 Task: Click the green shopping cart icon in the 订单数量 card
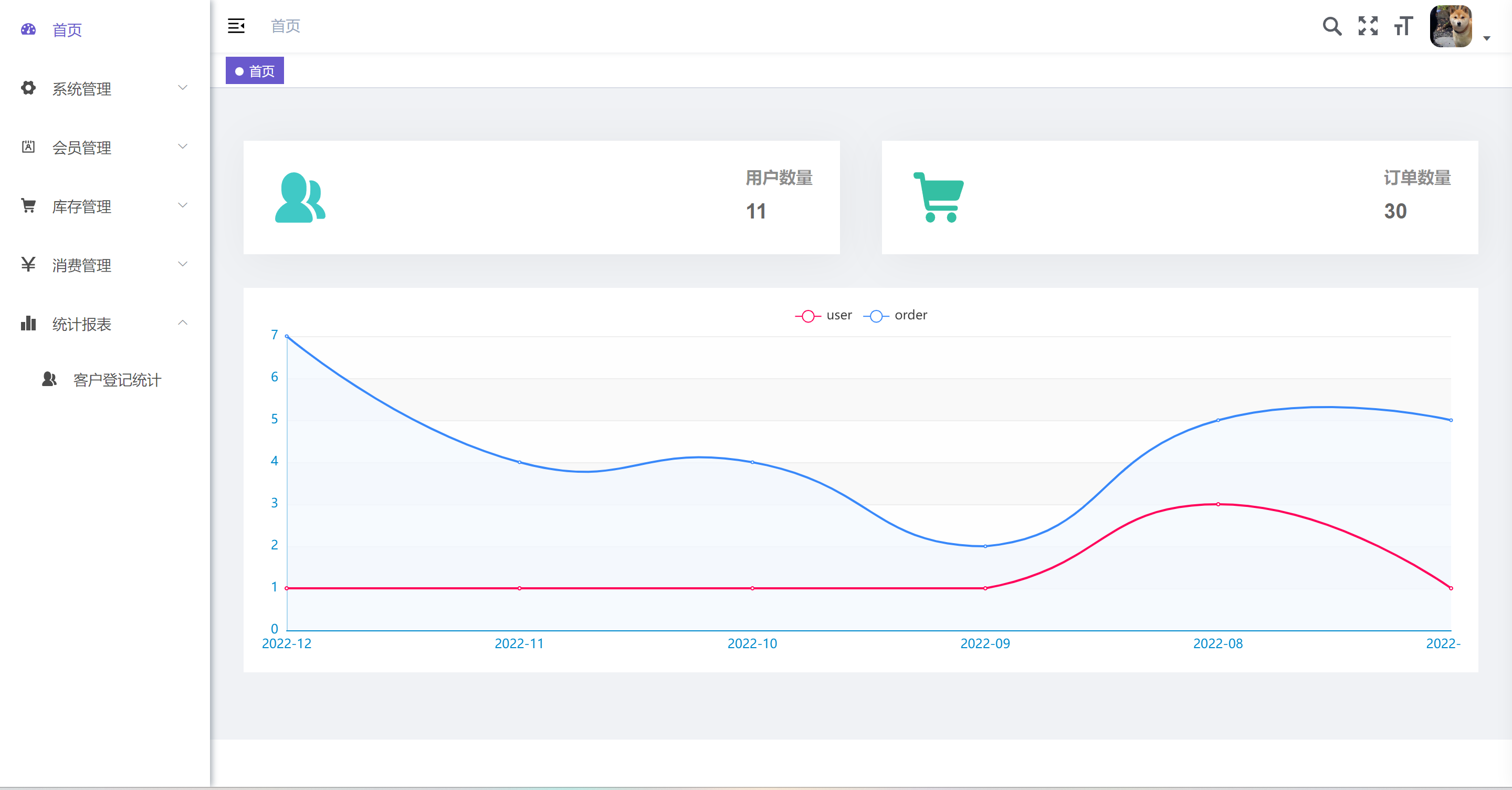pyautogui.click(x=939, y=197)
